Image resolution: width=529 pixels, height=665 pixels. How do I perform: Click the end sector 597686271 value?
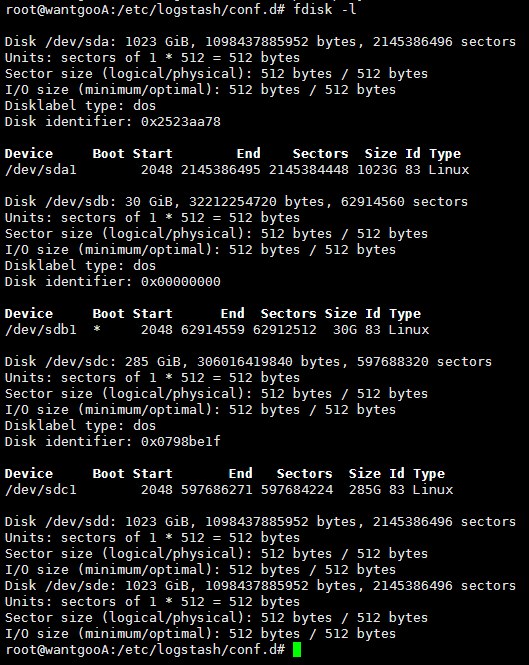[216, 489]
